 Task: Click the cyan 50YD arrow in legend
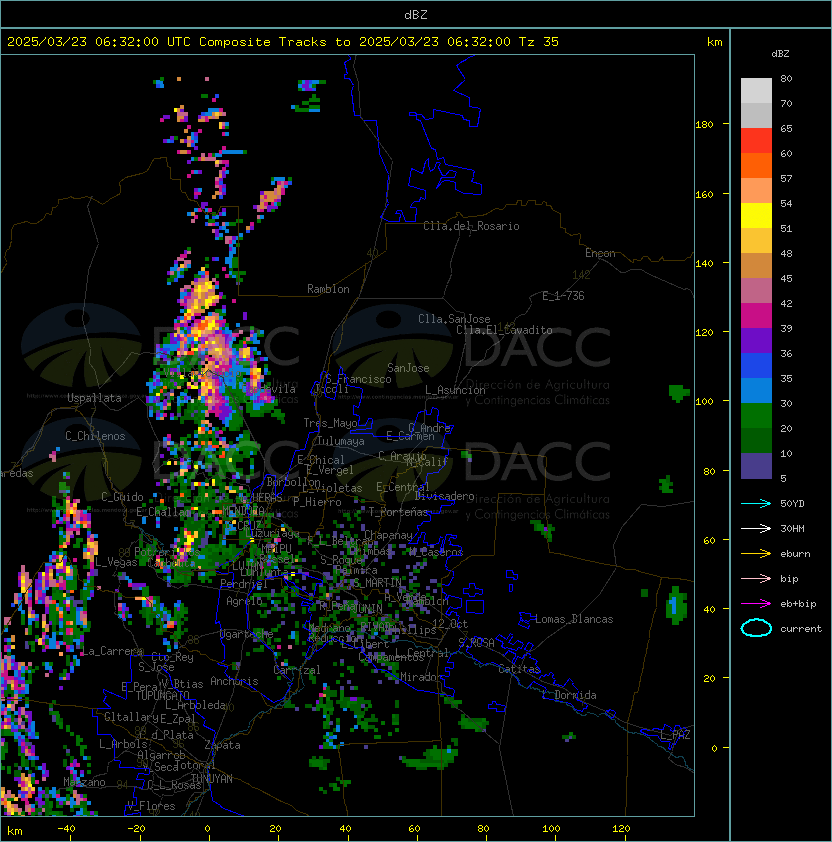coord(756,503)
